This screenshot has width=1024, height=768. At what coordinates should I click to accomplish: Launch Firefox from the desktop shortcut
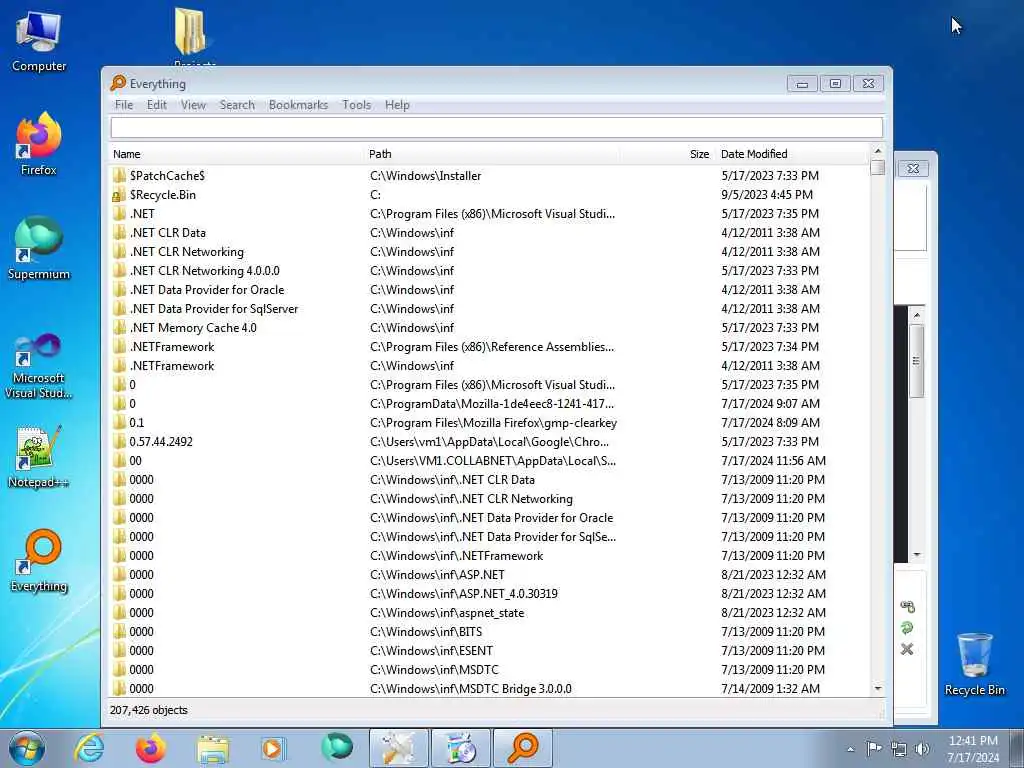click(39, 144)
